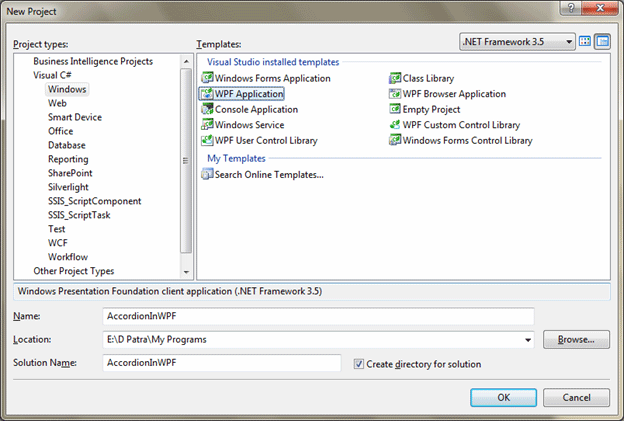Switch templates to large icons view
The width and height of the screenshot is (624, 421).
587,42
